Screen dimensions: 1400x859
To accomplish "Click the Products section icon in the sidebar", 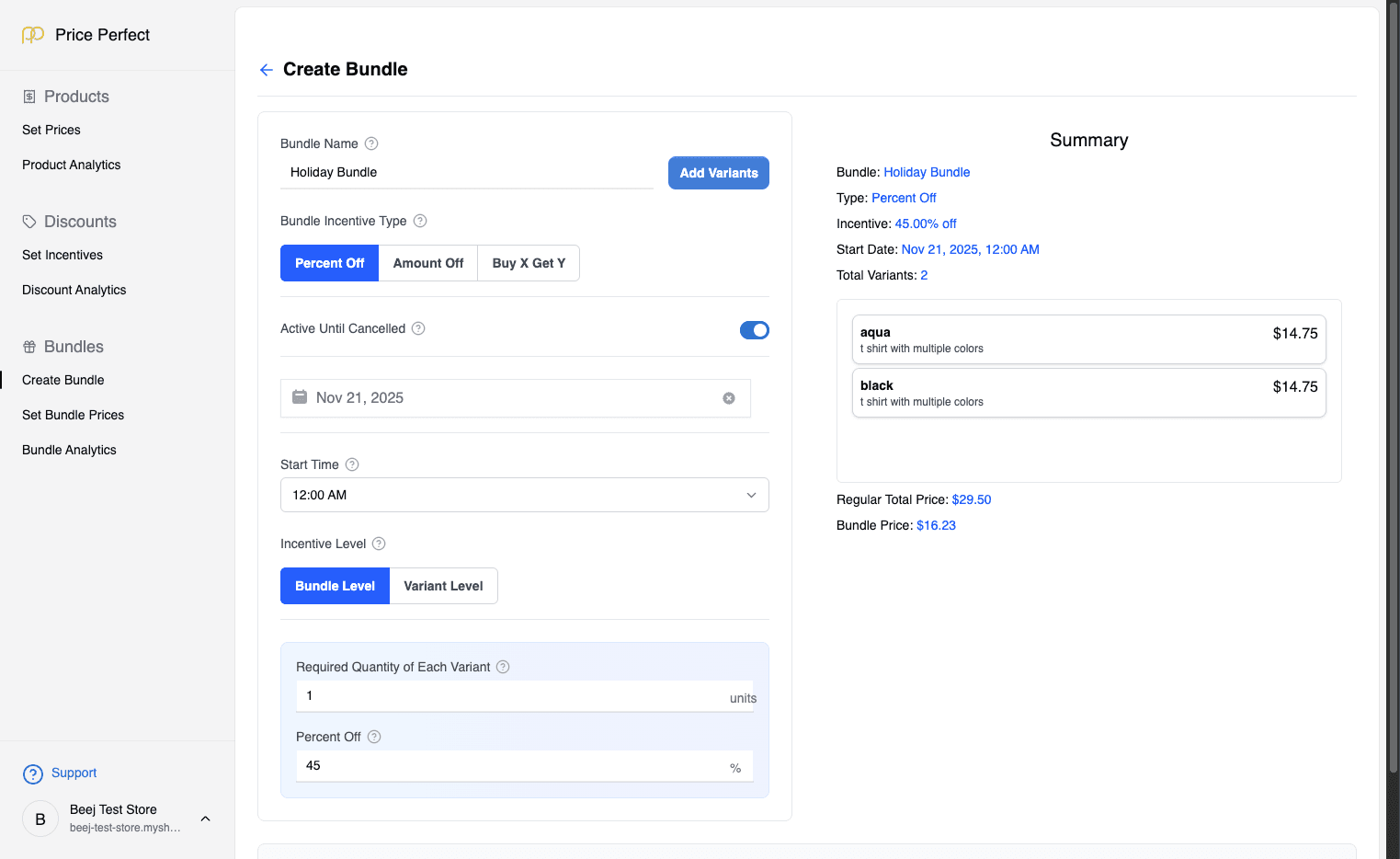I will (28, 96).
